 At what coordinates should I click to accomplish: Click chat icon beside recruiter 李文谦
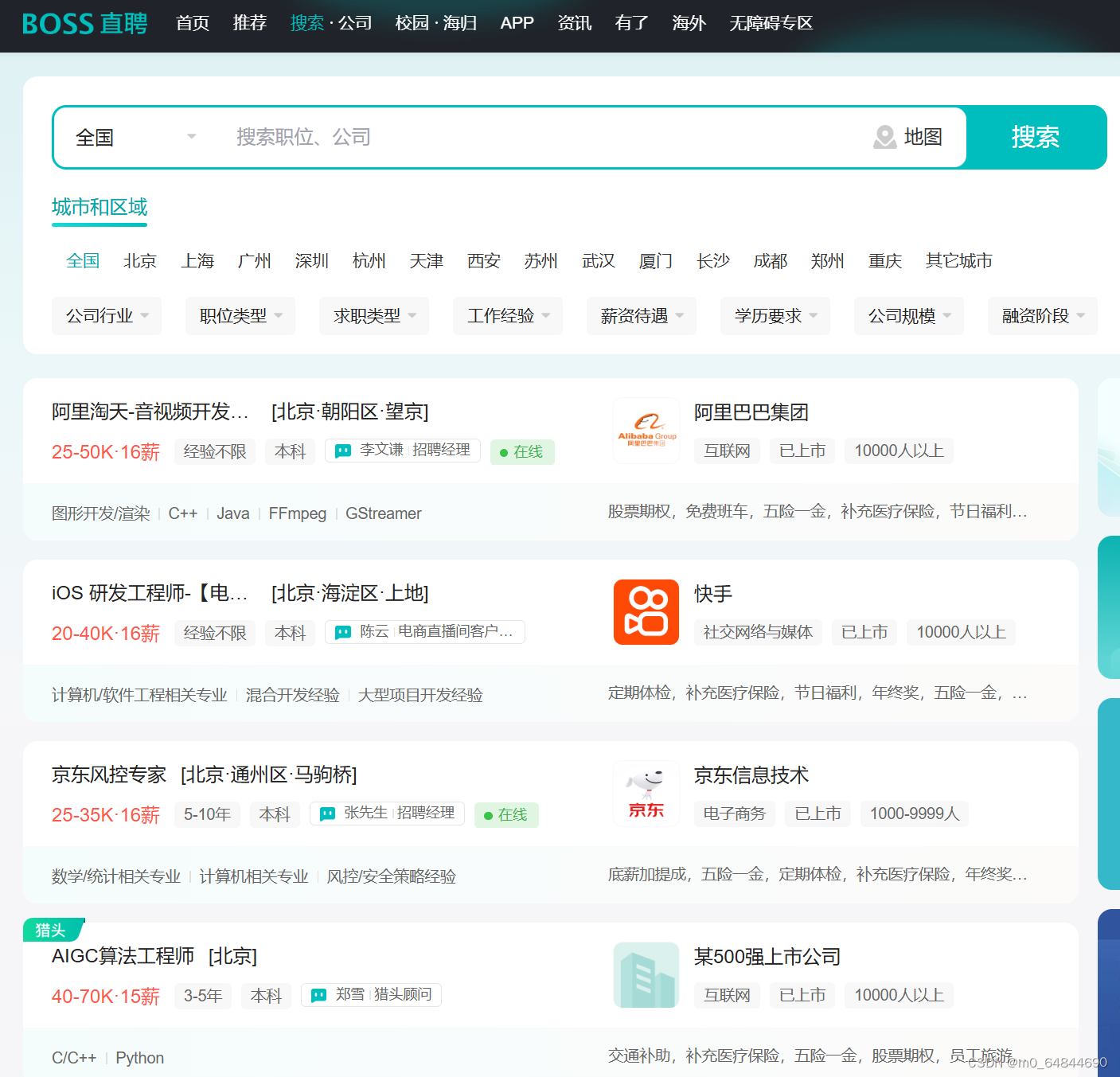click(343, 451)
